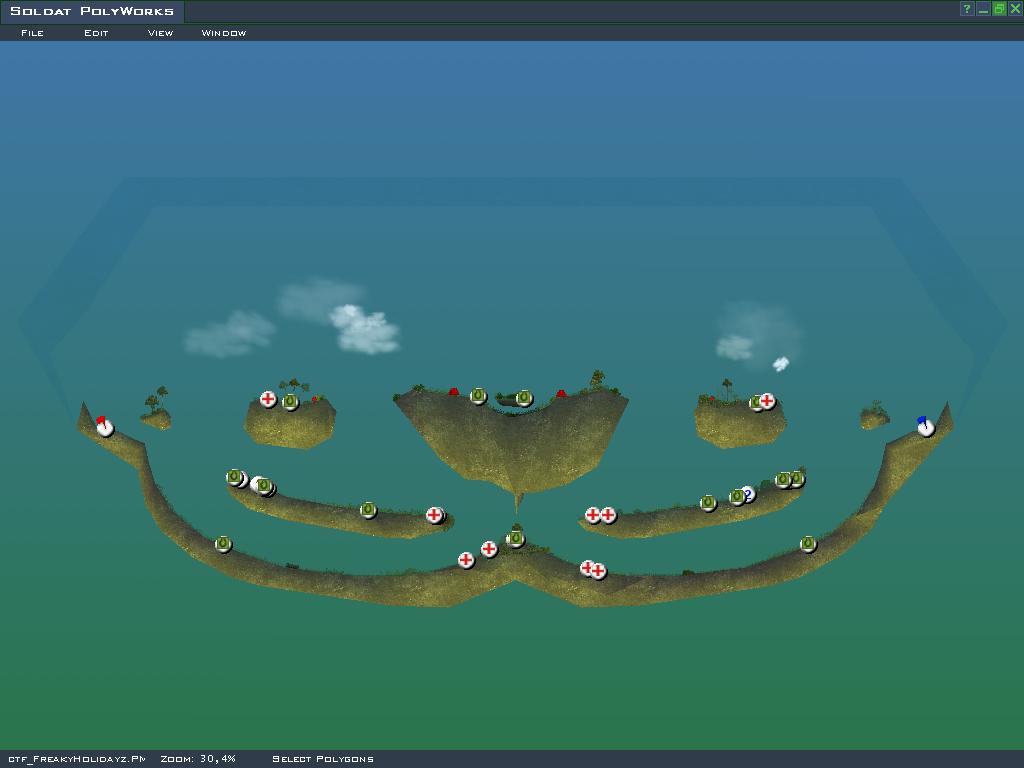The image size is (1024, 768).
Task: Click the map filename in status bar
Action: point(76,759)
